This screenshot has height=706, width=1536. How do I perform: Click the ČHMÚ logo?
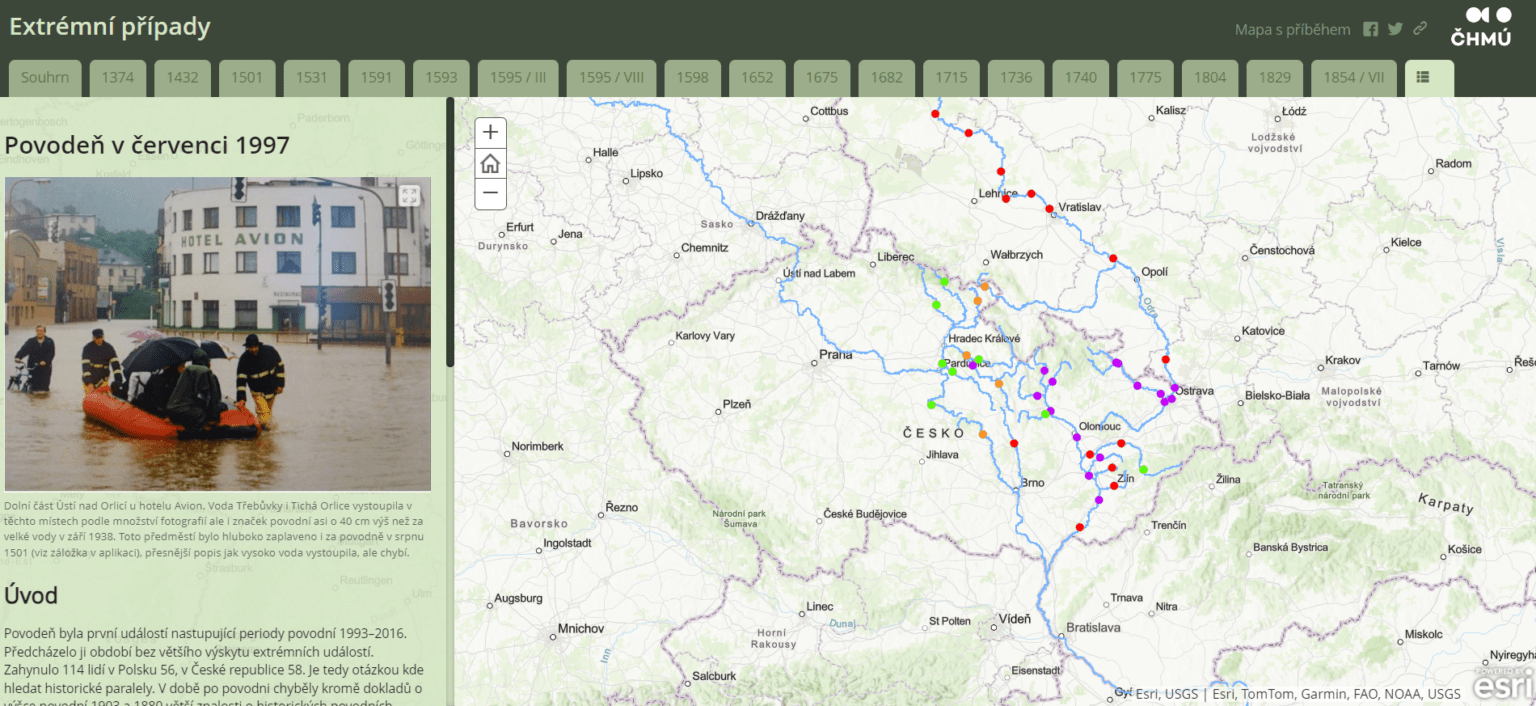tap(1480, 25)
